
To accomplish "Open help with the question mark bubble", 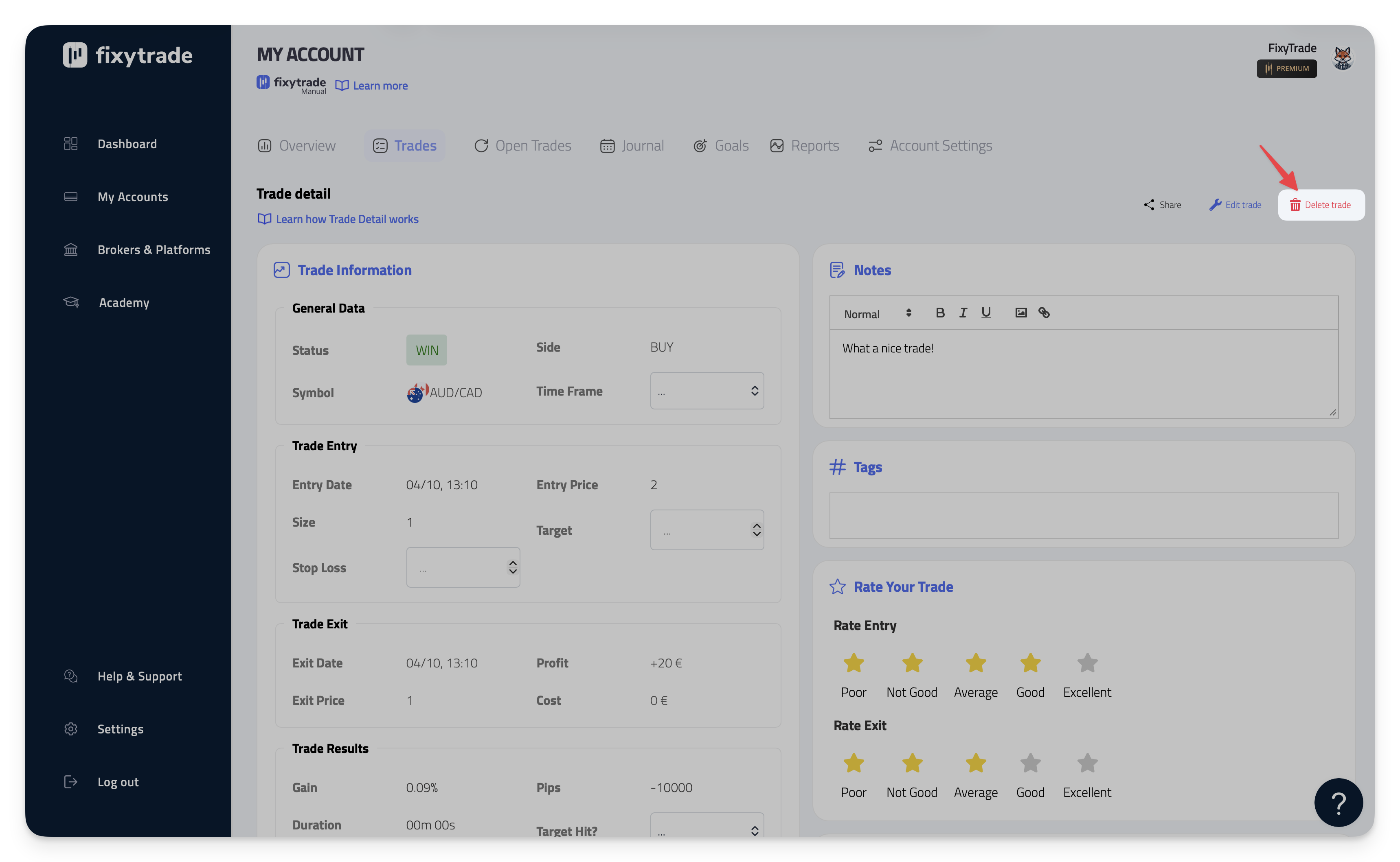I will coord(1338,803).
